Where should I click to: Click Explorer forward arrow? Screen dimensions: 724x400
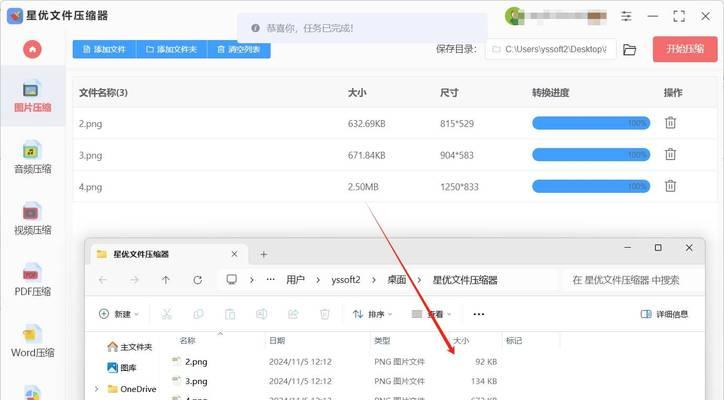point(134,280)
